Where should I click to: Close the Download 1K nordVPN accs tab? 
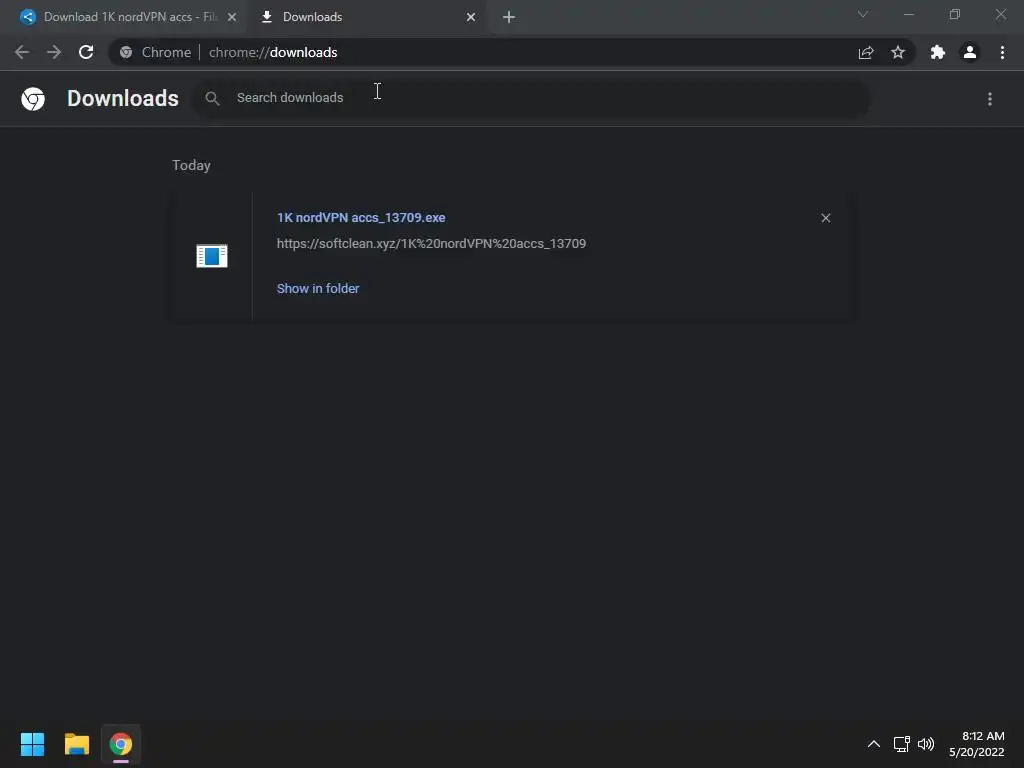(x=232, y=17)
